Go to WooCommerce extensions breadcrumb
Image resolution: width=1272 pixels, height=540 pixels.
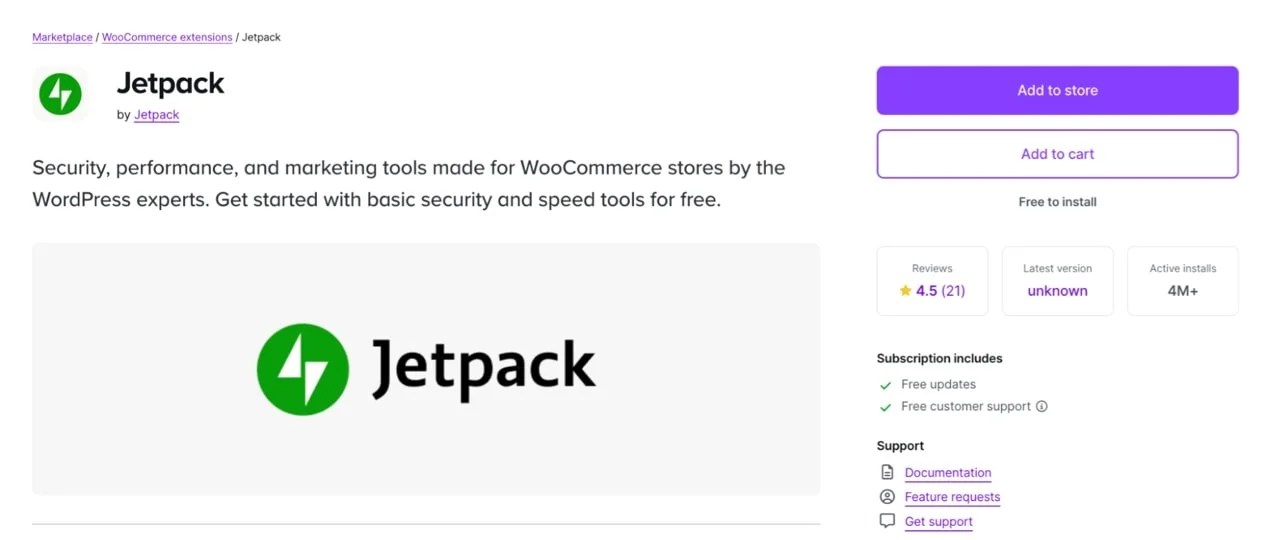[x=167, y=37]
